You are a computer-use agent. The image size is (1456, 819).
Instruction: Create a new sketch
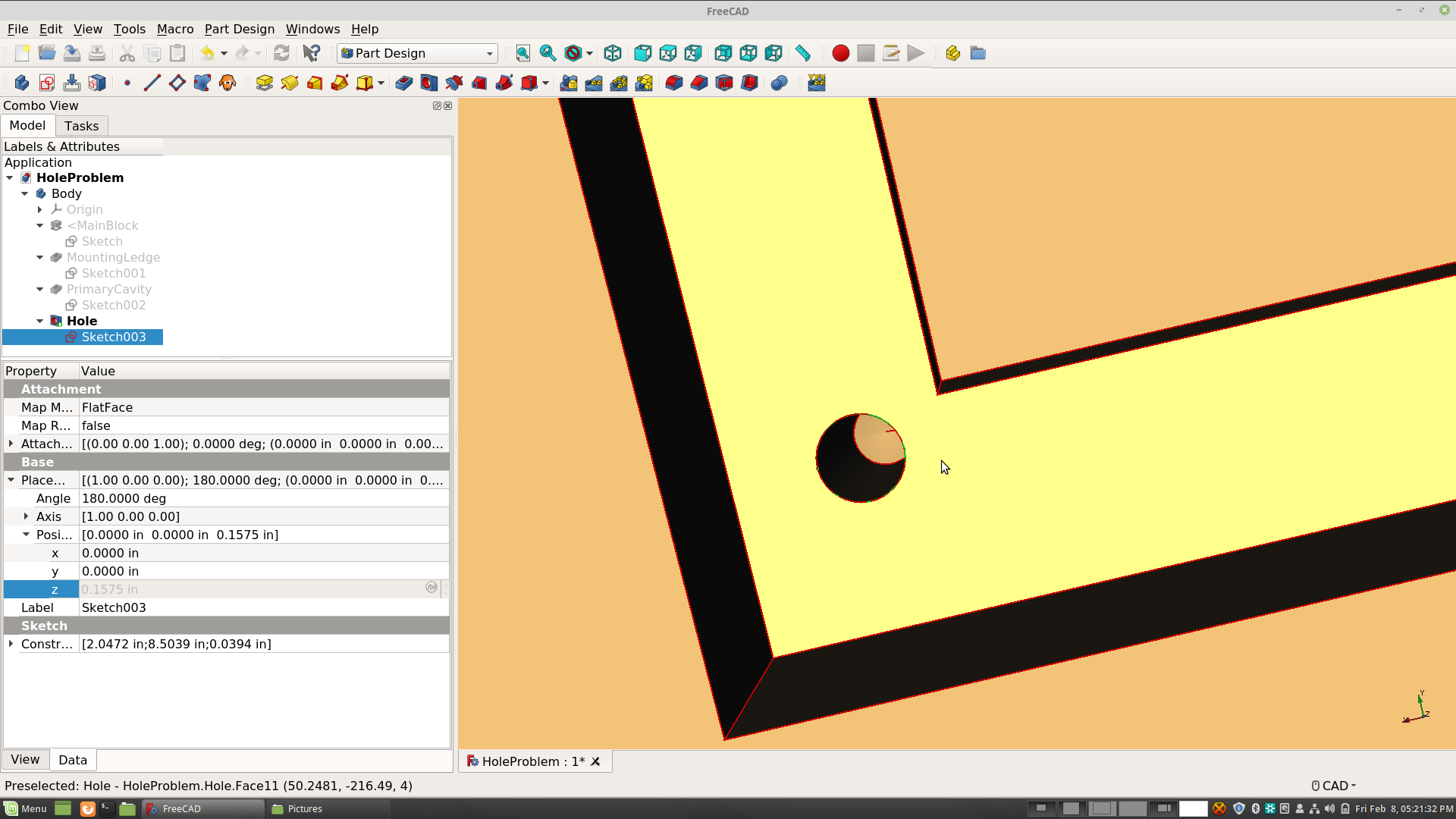pos(47,83)
